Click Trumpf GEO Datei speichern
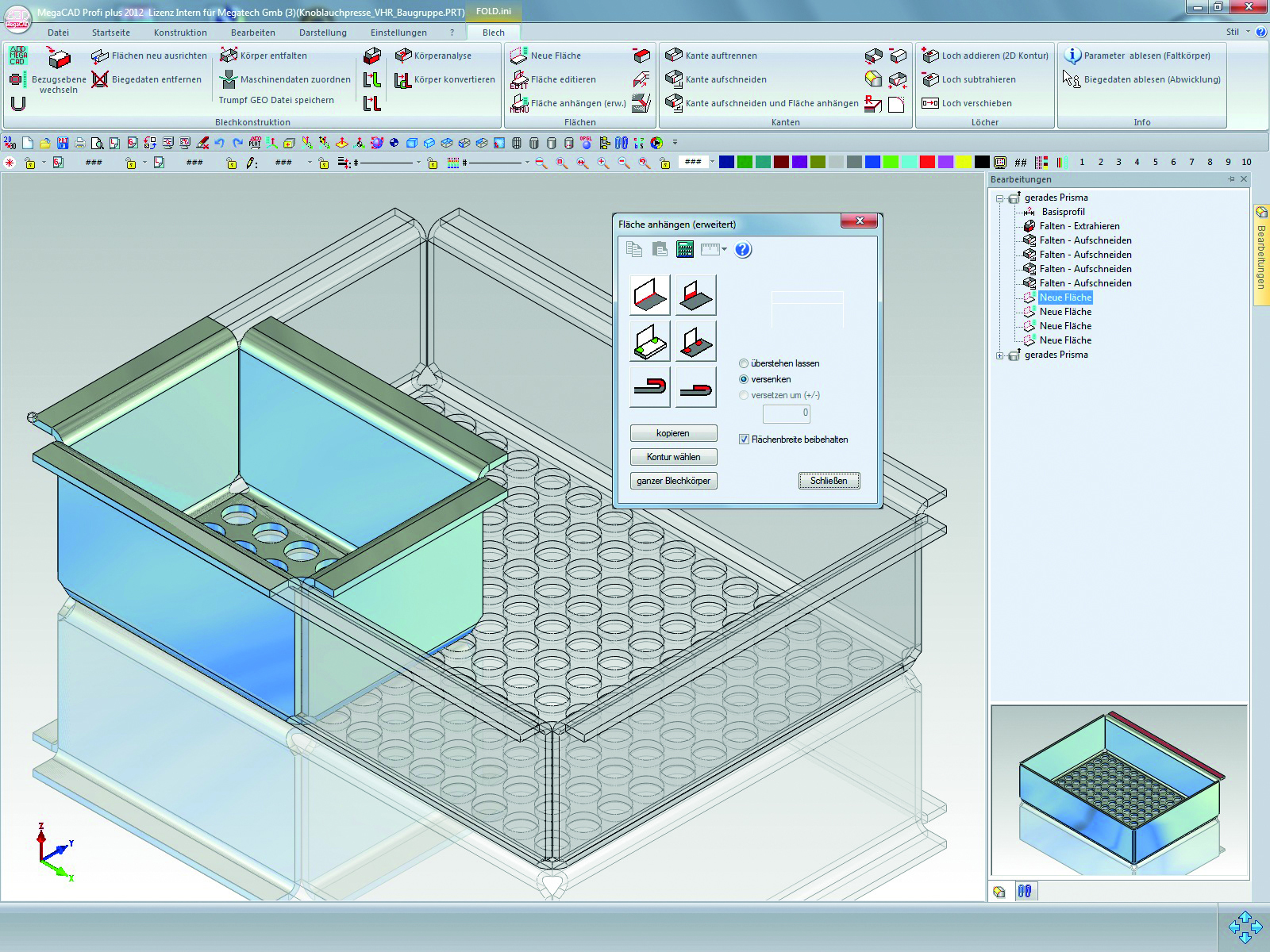1270x952 pixels. pos(276,100)
